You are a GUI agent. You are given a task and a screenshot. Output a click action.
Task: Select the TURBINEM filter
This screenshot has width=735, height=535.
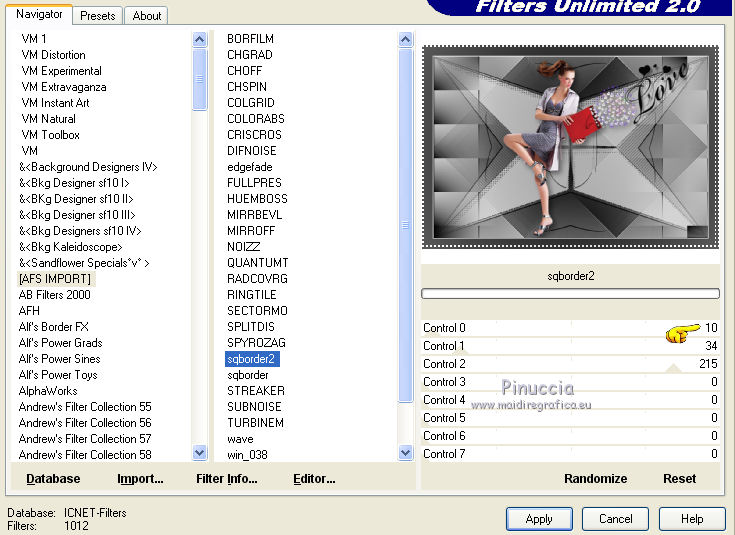pos(255,422)
